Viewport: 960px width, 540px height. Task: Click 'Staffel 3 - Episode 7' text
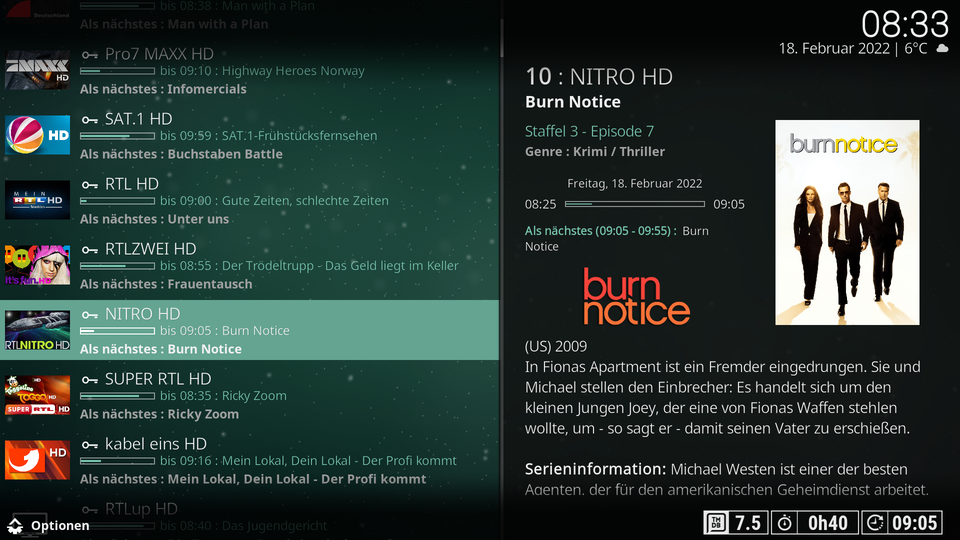[589, 131]
